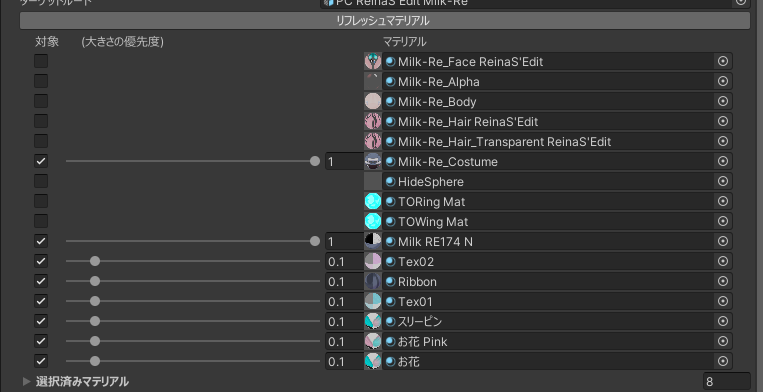Enable target checkbox for TOWing Mat
763x392 pixels.
[41, 221]
